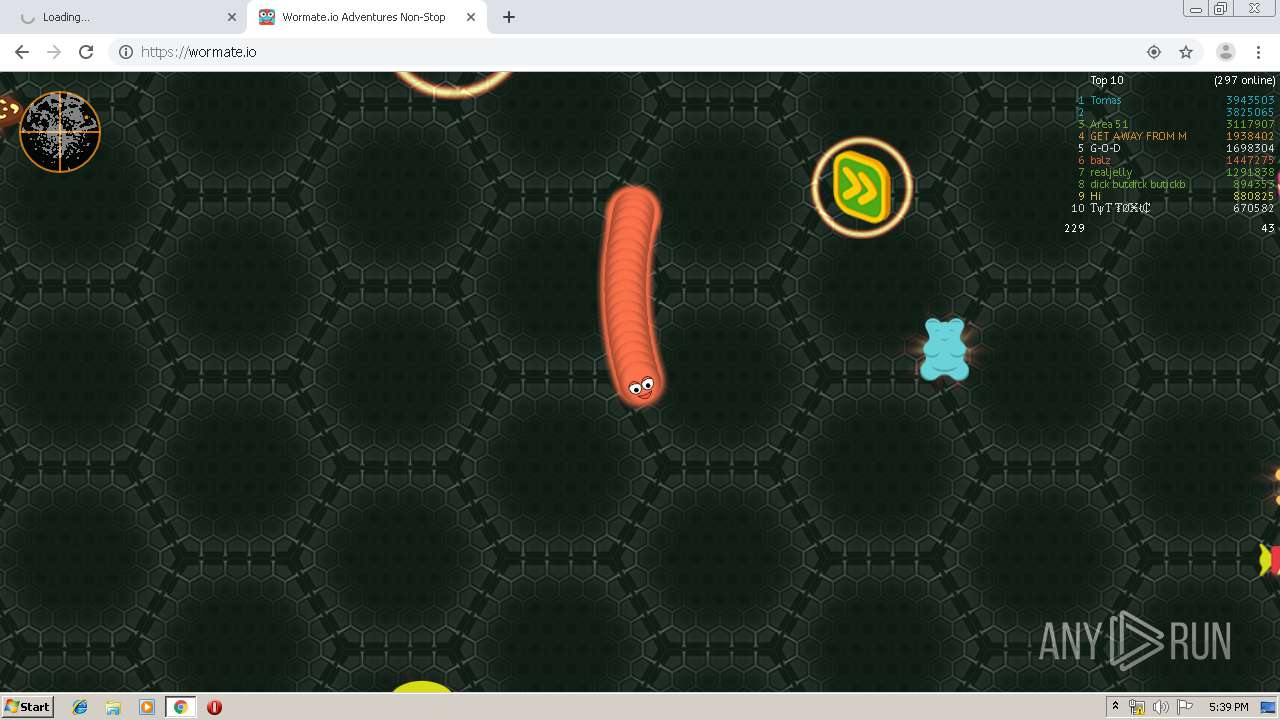The image size is (1280, 720).
Task: Click leaderboard entry Hi
Action: click(1095, 196)
